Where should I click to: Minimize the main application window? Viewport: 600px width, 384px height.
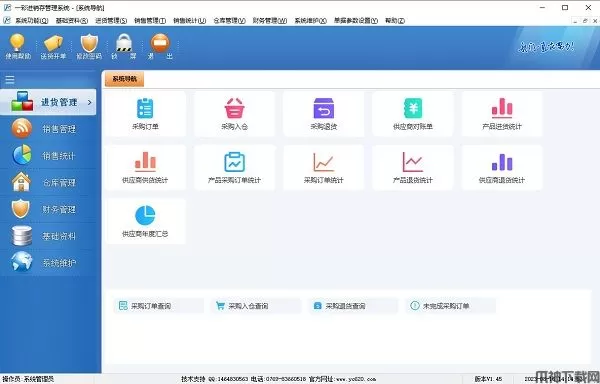click(543, 7)
